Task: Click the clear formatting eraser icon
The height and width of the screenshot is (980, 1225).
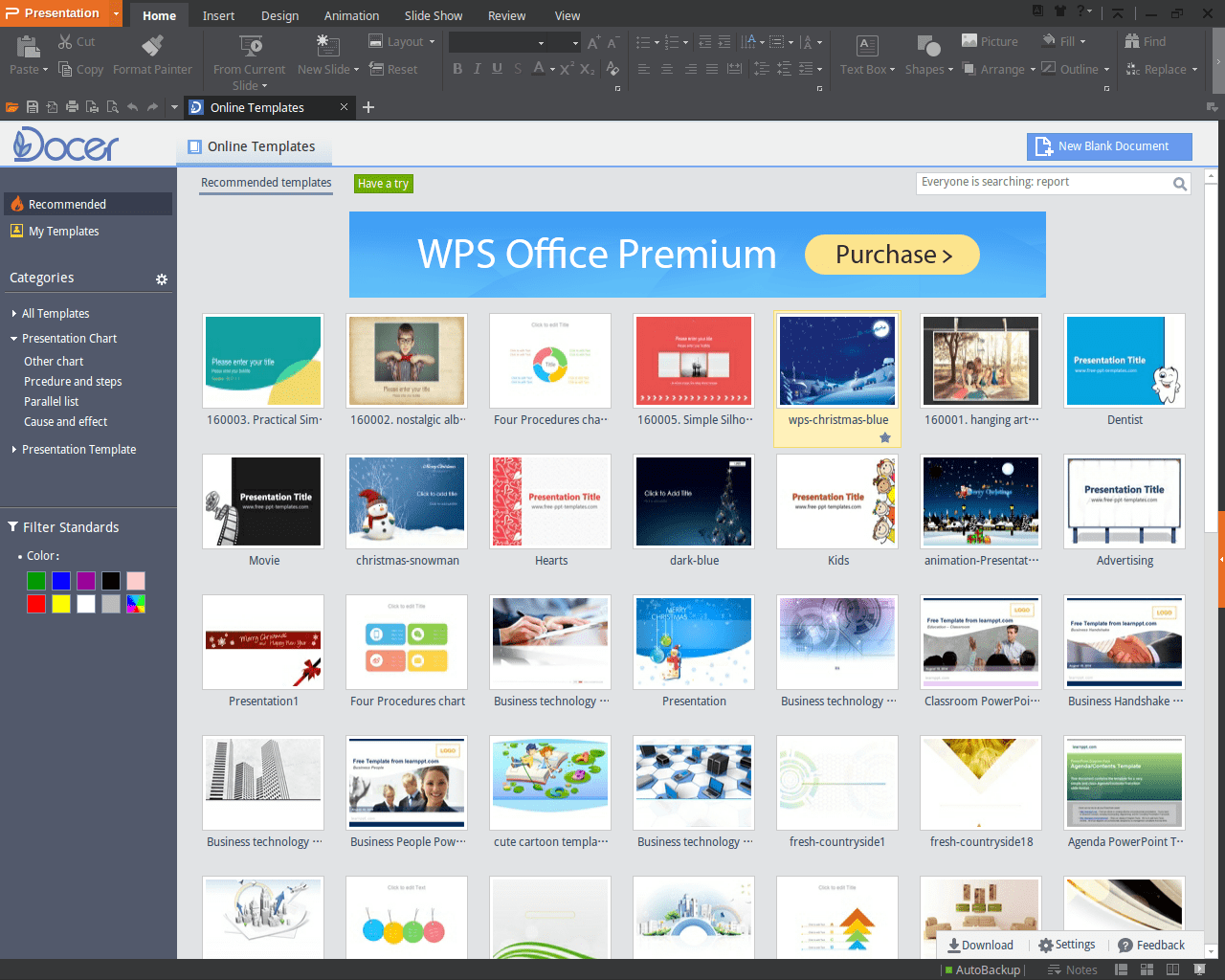Action: [x=612, y=69]
